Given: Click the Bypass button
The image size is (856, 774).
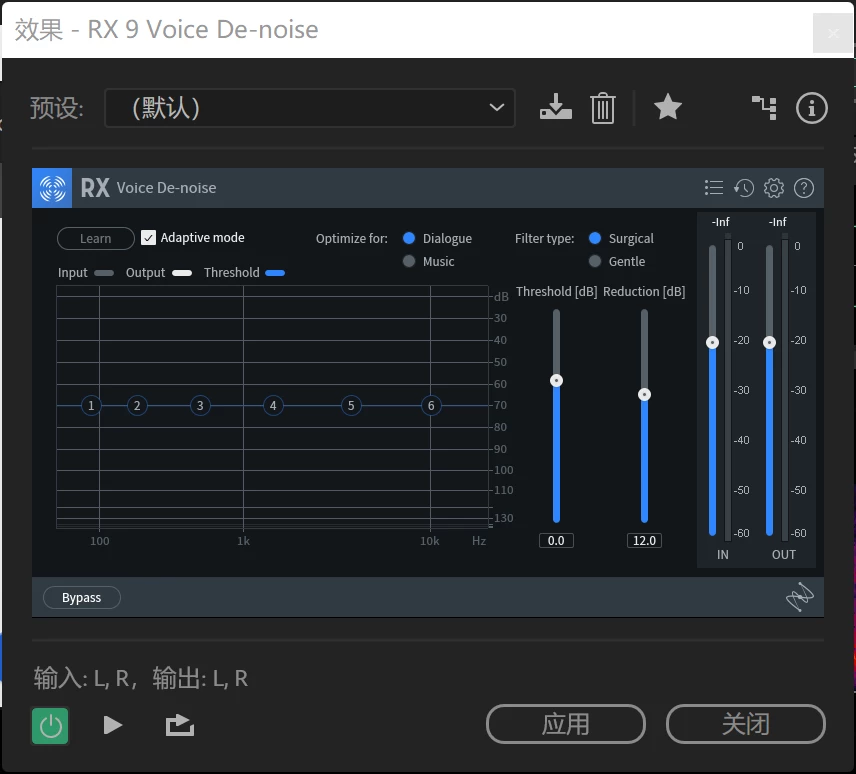Looking at the screenshot, I should tap(81, 597).
